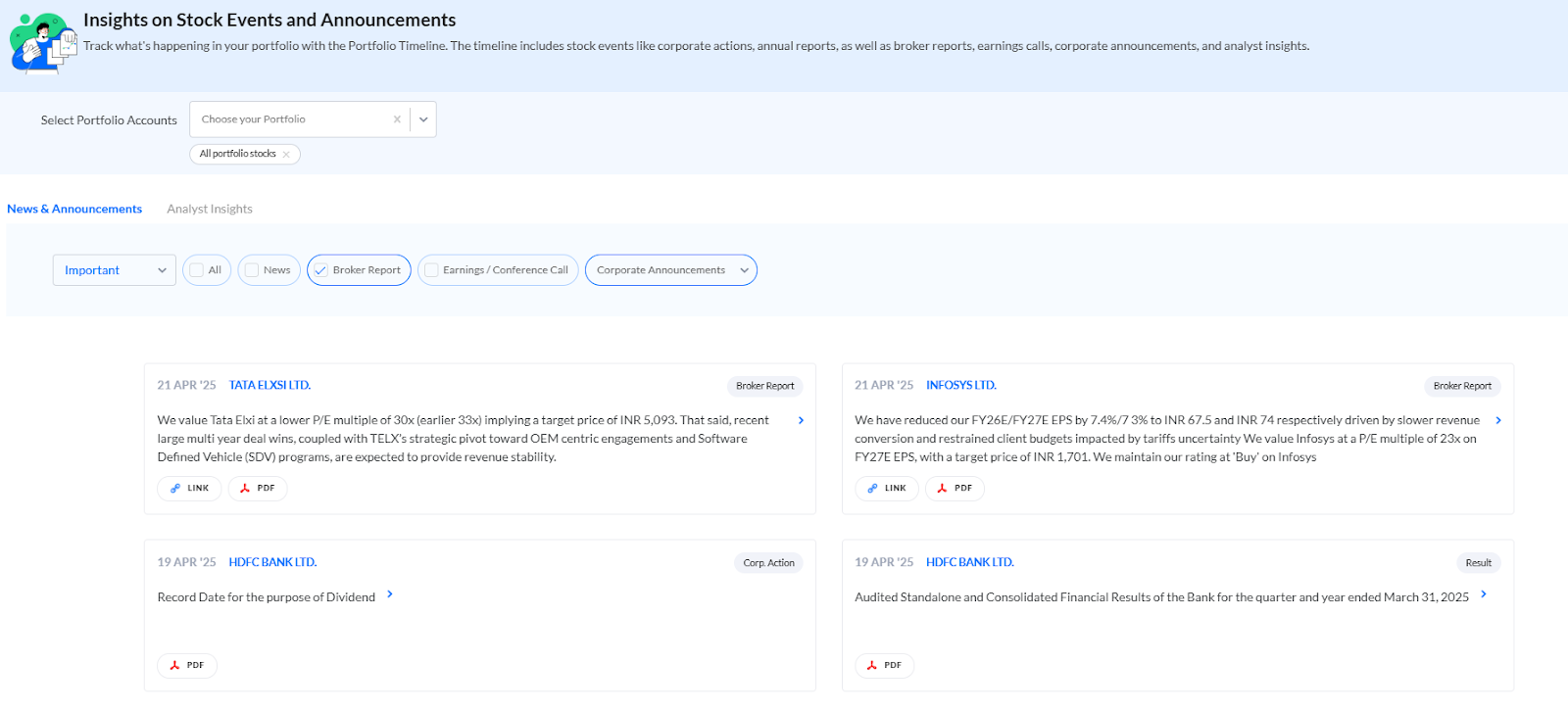The width and height of the screenshot is (1568, 711).
Task: Clear the portfolio selection with the X icon
Action: pyautogui.click(x=397, y=119)
